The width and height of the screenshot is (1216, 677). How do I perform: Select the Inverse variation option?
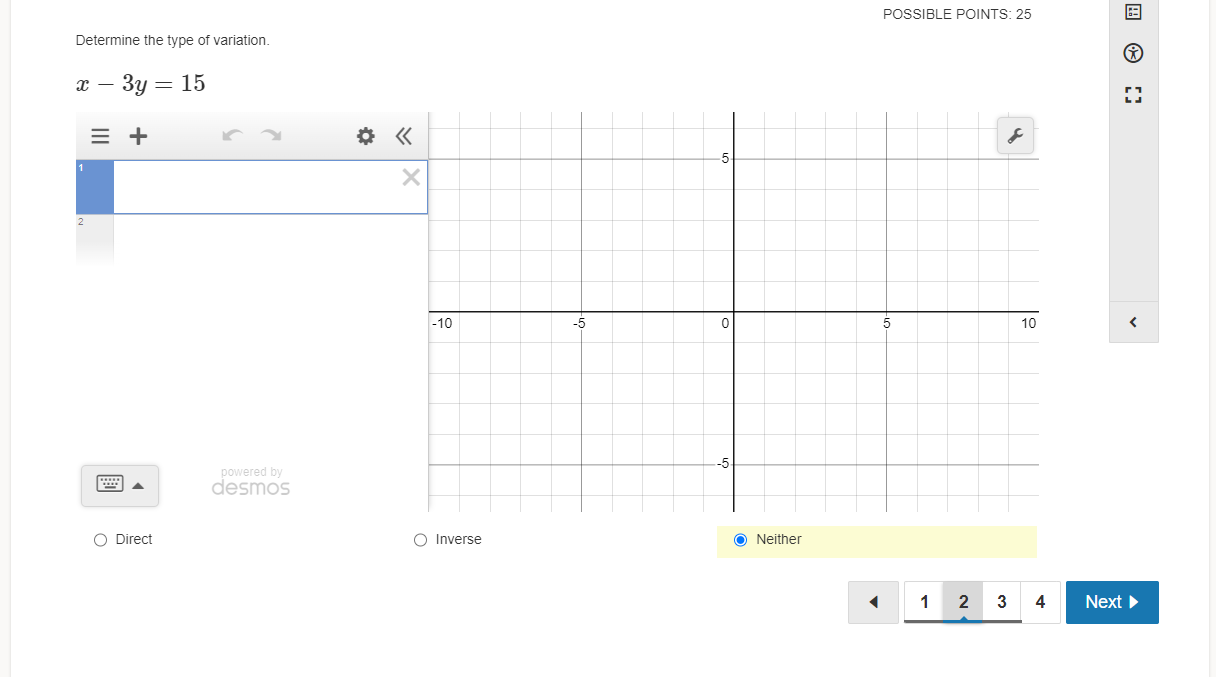click(420, 539)
